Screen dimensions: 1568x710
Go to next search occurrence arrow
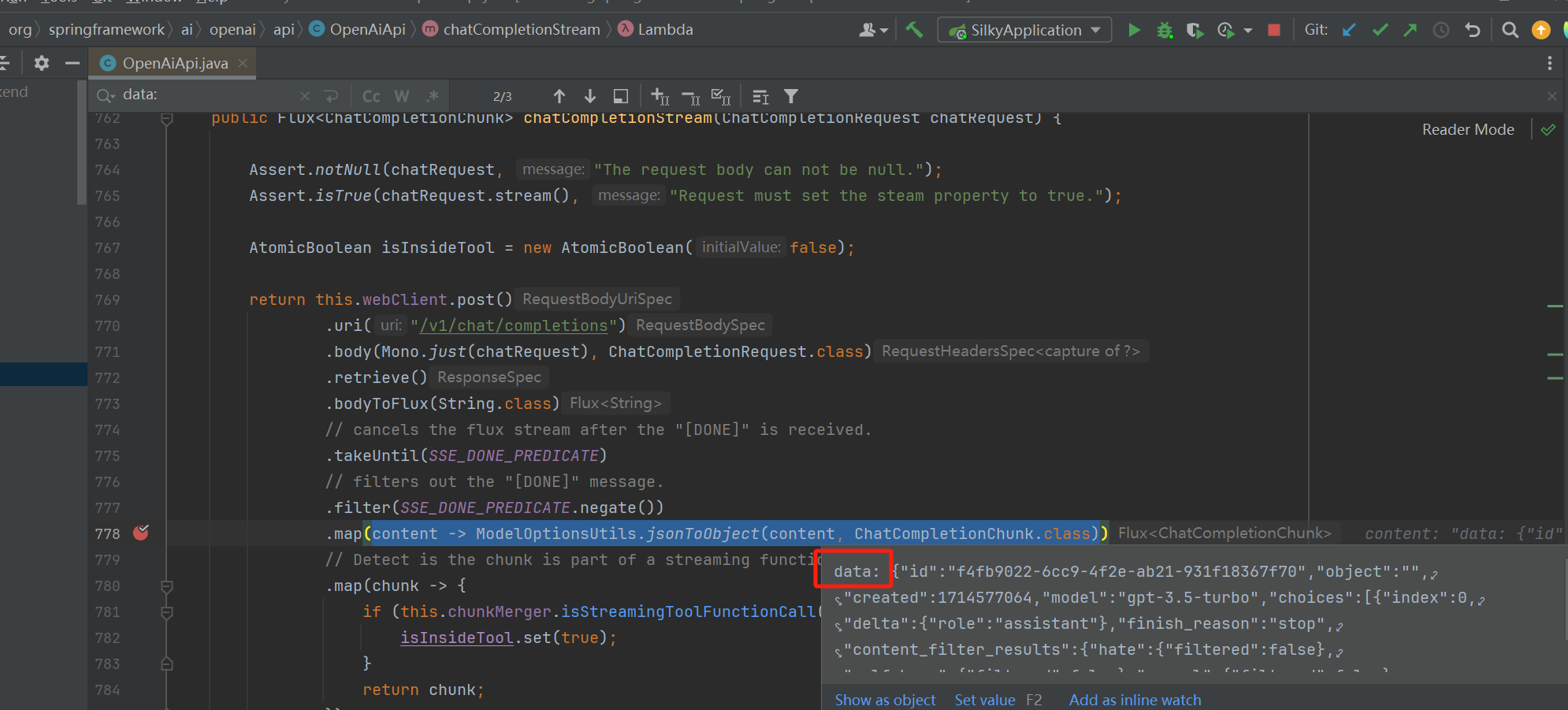tap(590, 96)
